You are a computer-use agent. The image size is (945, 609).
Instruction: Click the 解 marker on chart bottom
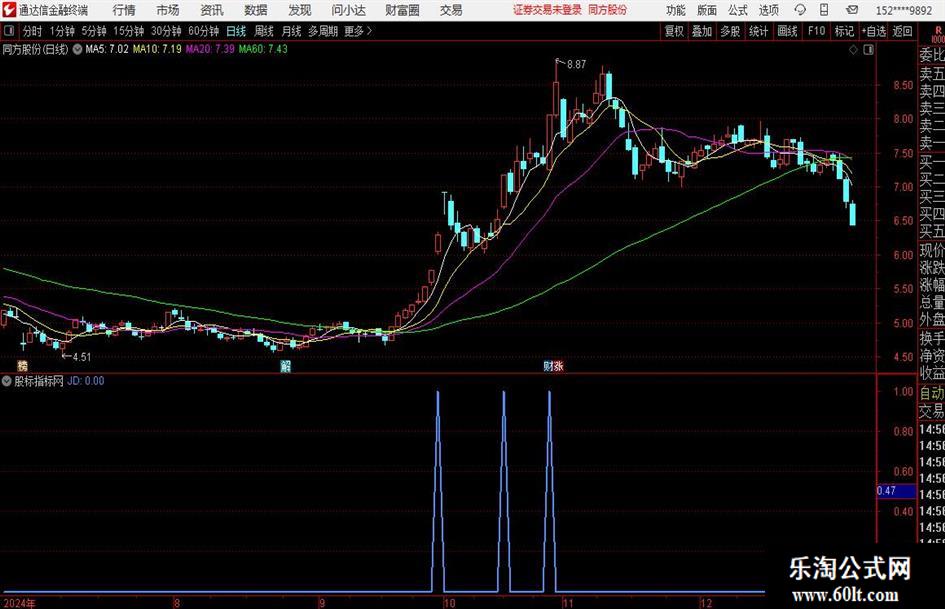pos(286,366)
